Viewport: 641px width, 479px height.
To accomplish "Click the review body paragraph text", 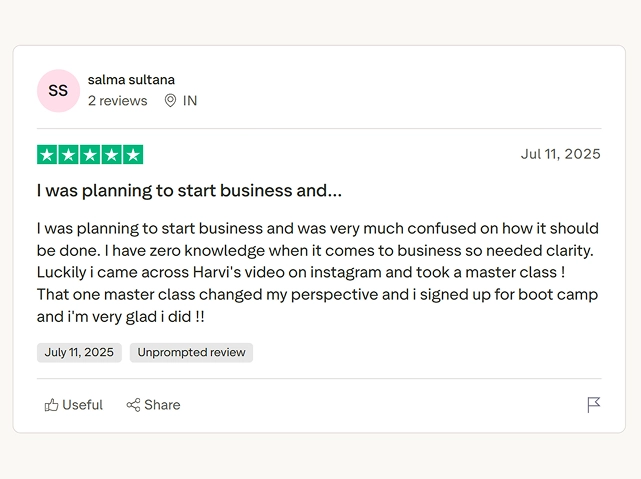I will click(317, 273).
